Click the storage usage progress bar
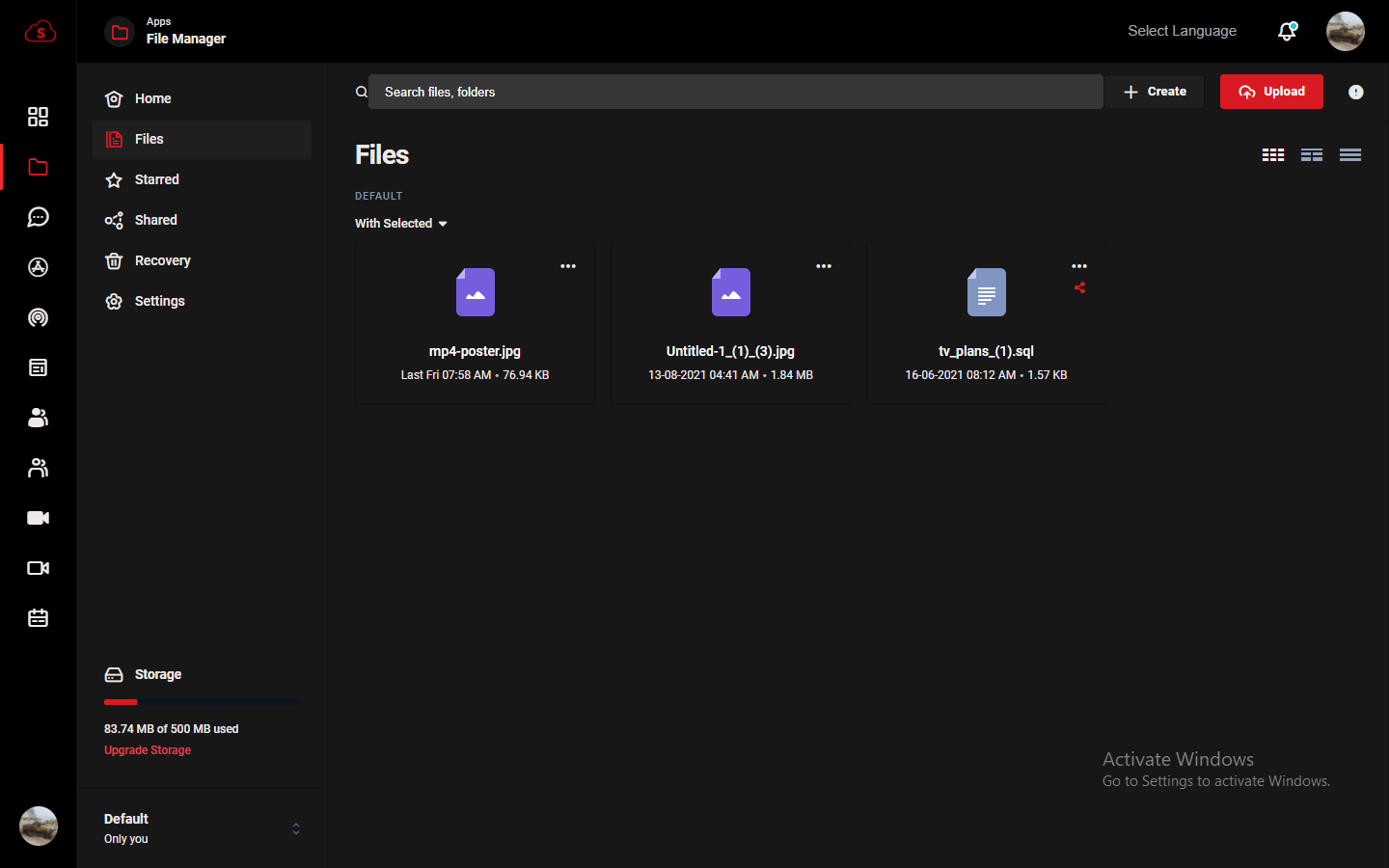 202,702
